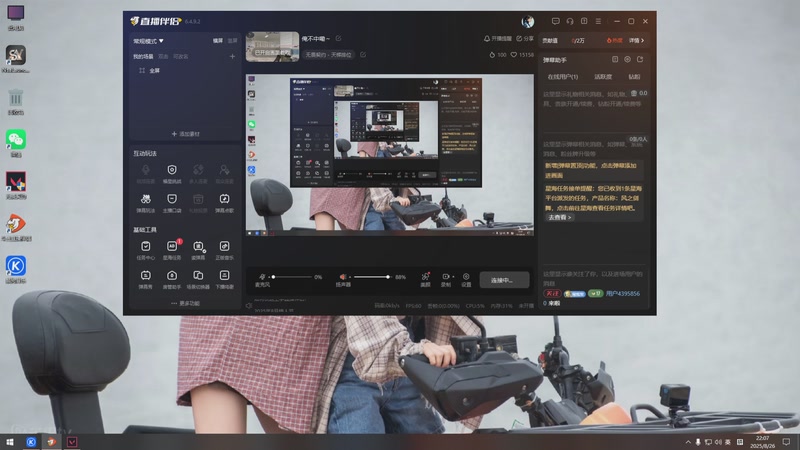Screen dimensions: 800x450
Task: Mute the speaker 扬声器 icon
Action: tap(343, 277)
